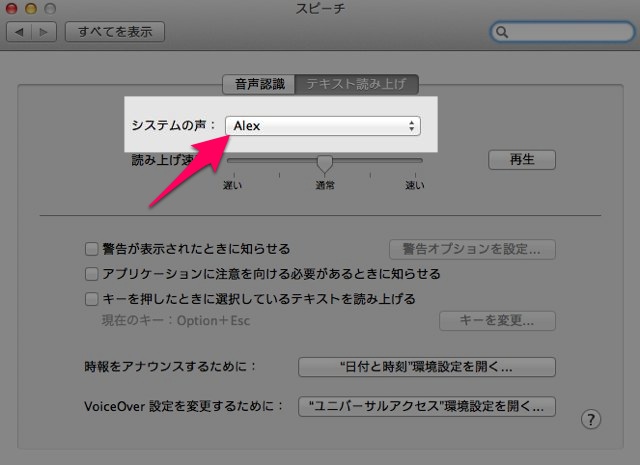The image size is (640, 465).
Task: Focus the search field in the toolbar
Action: pyautogui.click(x=562, y=32)
